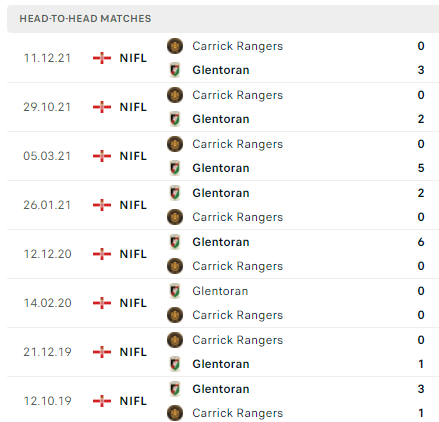This screenshot has height=422, width=439.
Task: Open match dated 21.12.19
Action: coord(223,352)
